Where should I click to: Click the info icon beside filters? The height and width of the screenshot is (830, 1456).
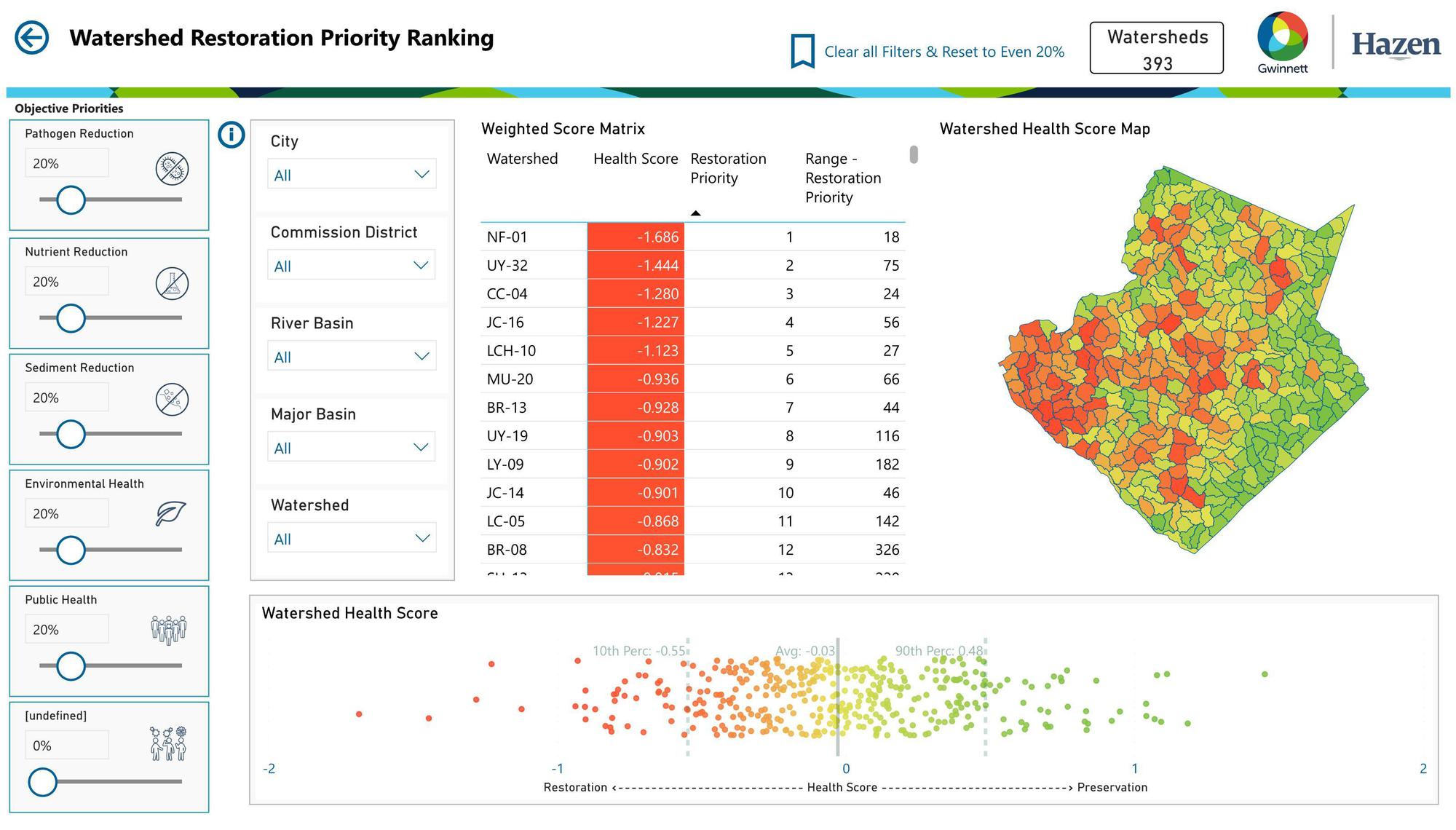point(232,135)
